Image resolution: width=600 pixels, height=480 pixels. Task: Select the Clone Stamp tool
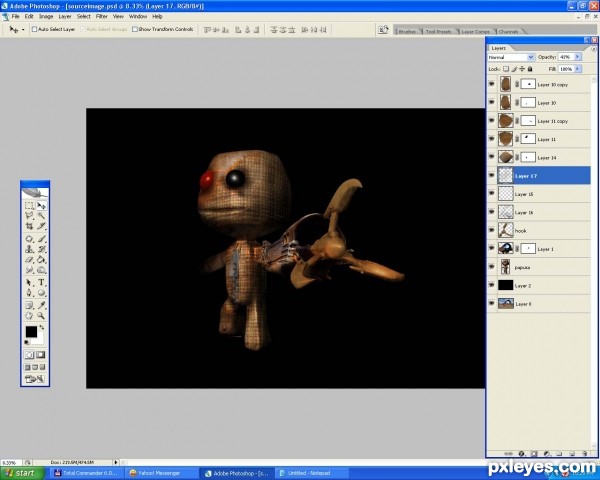click(x=29, y=249)
